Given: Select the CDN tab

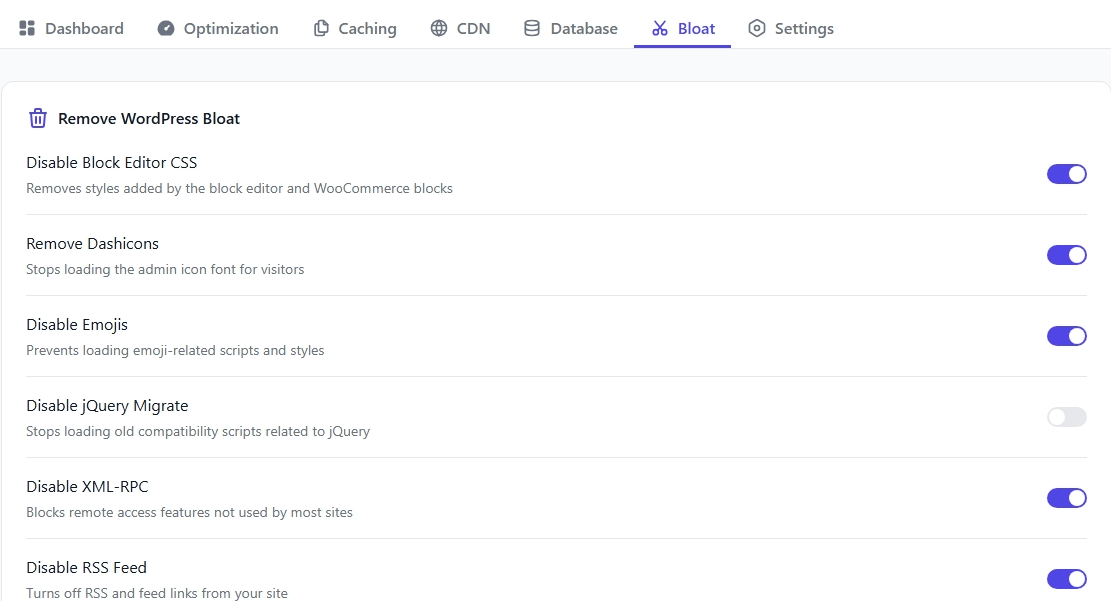Looking at the screenshot, I should click(x=461, y=28).
